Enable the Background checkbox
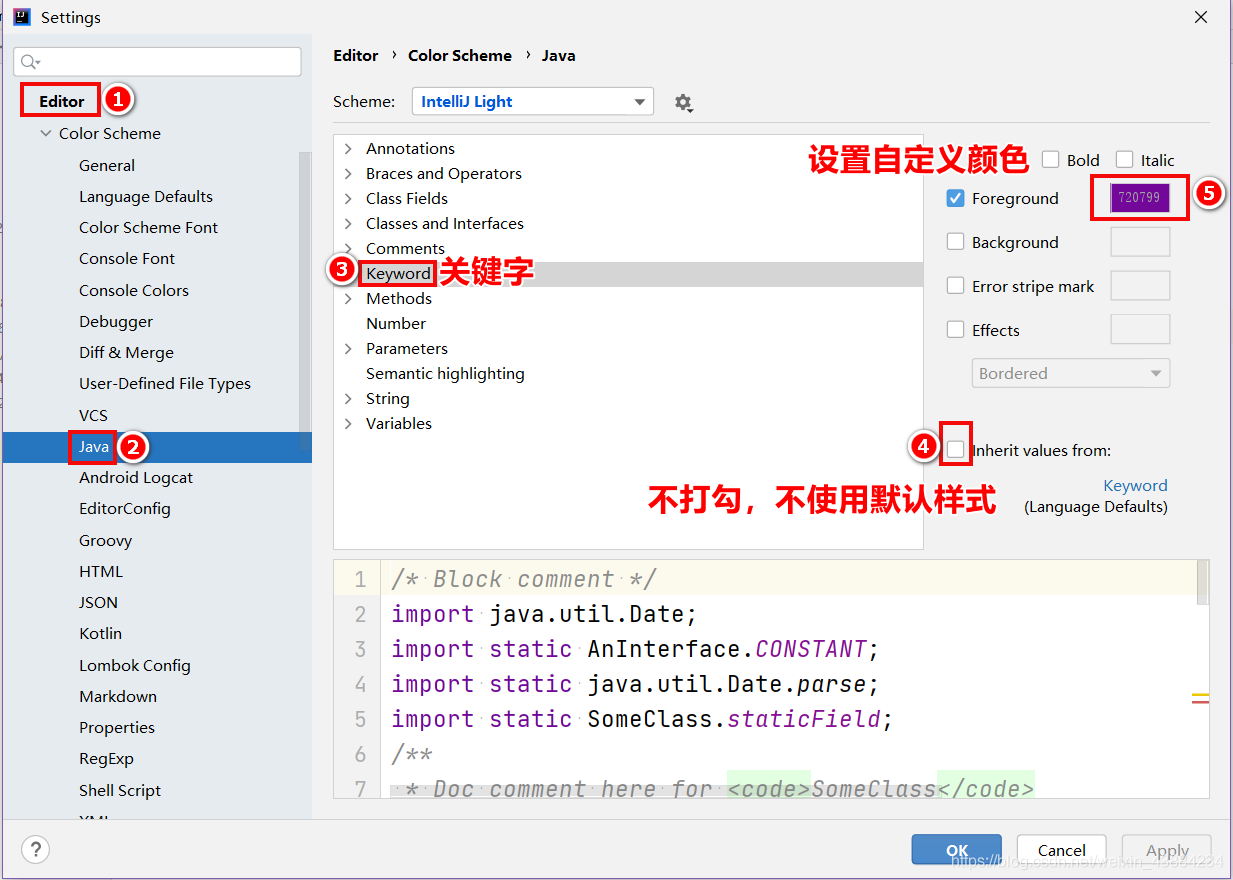This screenshot has height=880, width=1233. pyautogui.click(x=956, y=242)
